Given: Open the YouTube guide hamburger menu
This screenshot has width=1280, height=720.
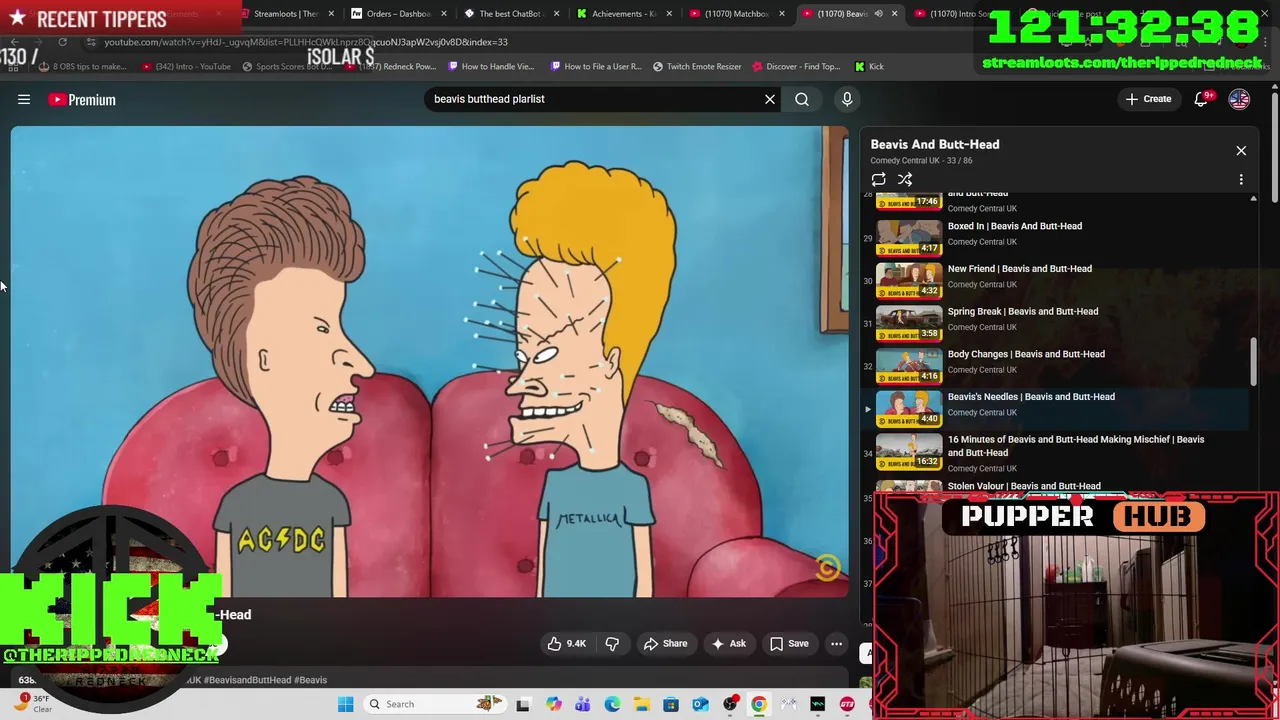Looking at the screenshot, I should [24, 99].
